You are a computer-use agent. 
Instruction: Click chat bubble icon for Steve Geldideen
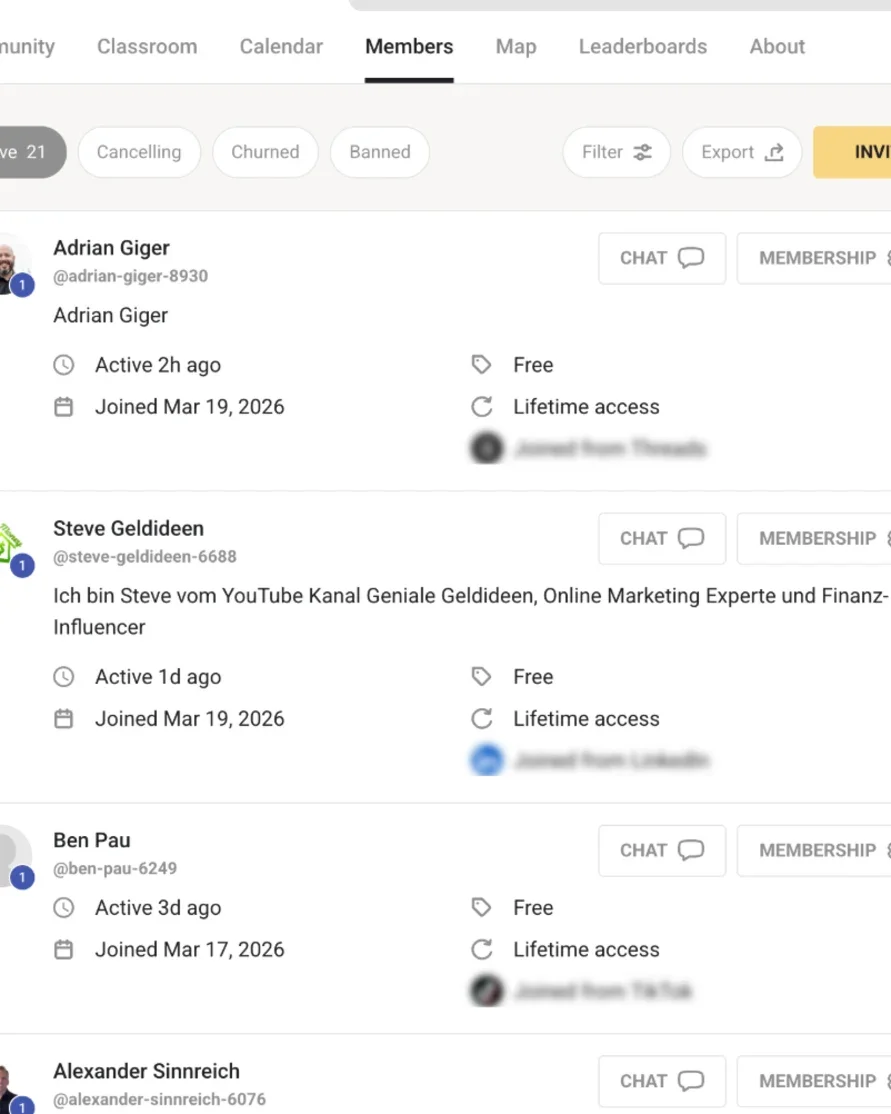click(691, 538)
